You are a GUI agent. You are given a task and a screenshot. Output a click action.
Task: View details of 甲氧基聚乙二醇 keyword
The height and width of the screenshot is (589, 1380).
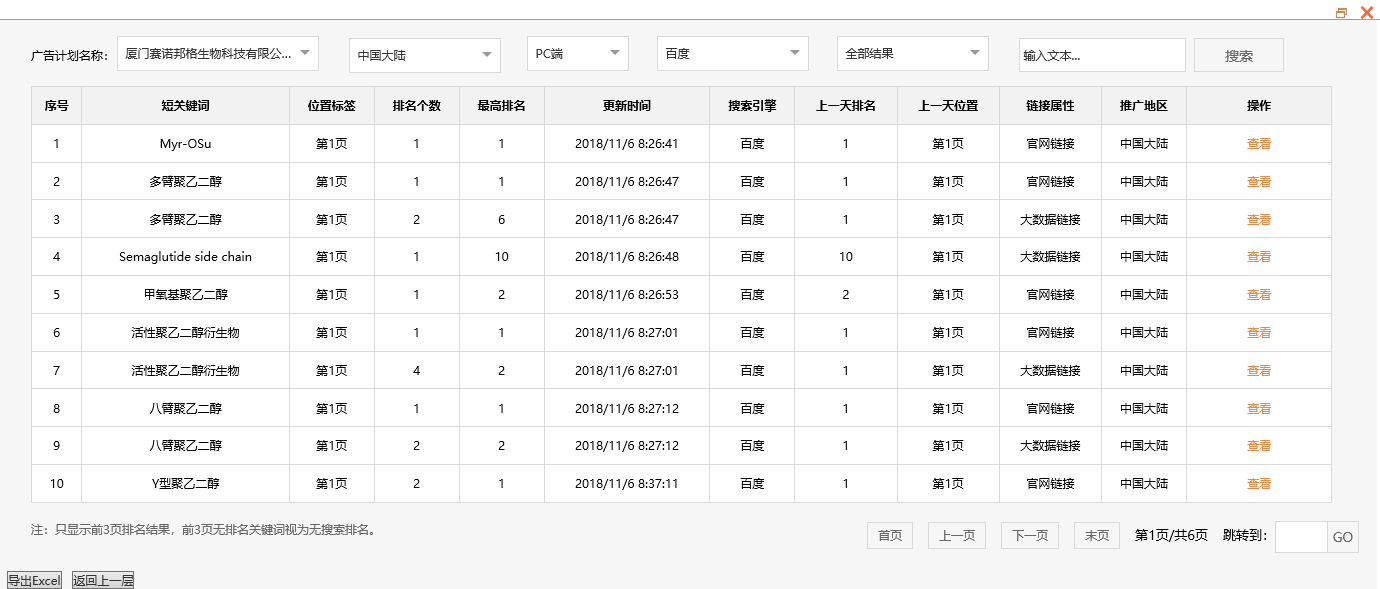1259,294
